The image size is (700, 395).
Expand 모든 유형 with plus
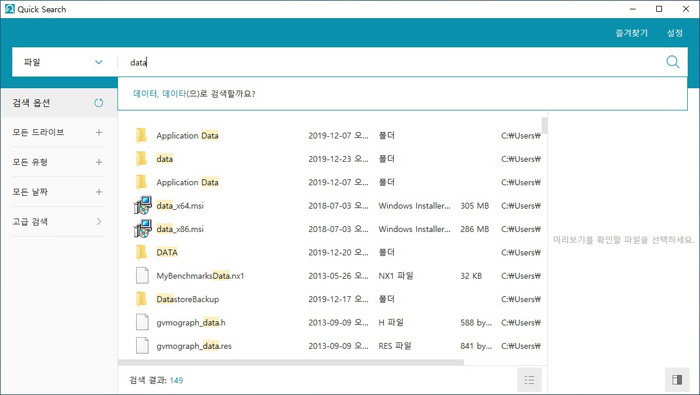click(x=99, y=162)
